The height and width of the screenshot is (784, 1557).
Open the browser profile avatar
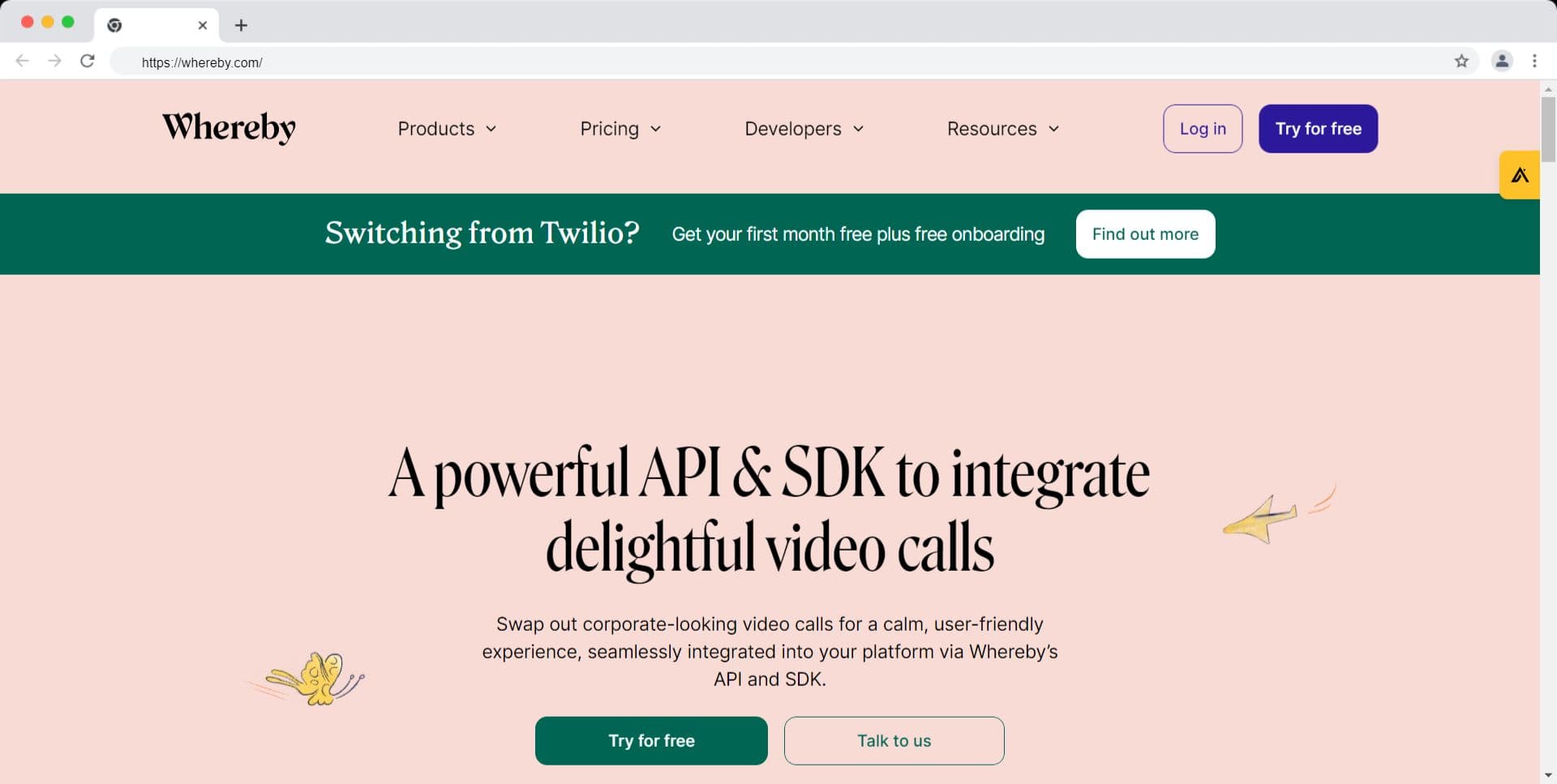pos(1502,61)
